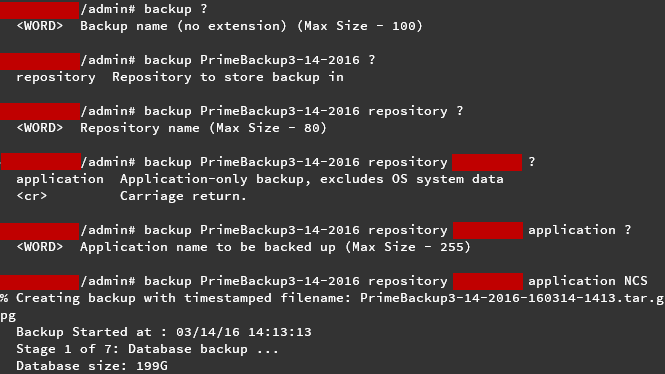Click 'Repository to store backup in' description
The width and height of the screenshot is (665, 374).
[x=228, y=77]
